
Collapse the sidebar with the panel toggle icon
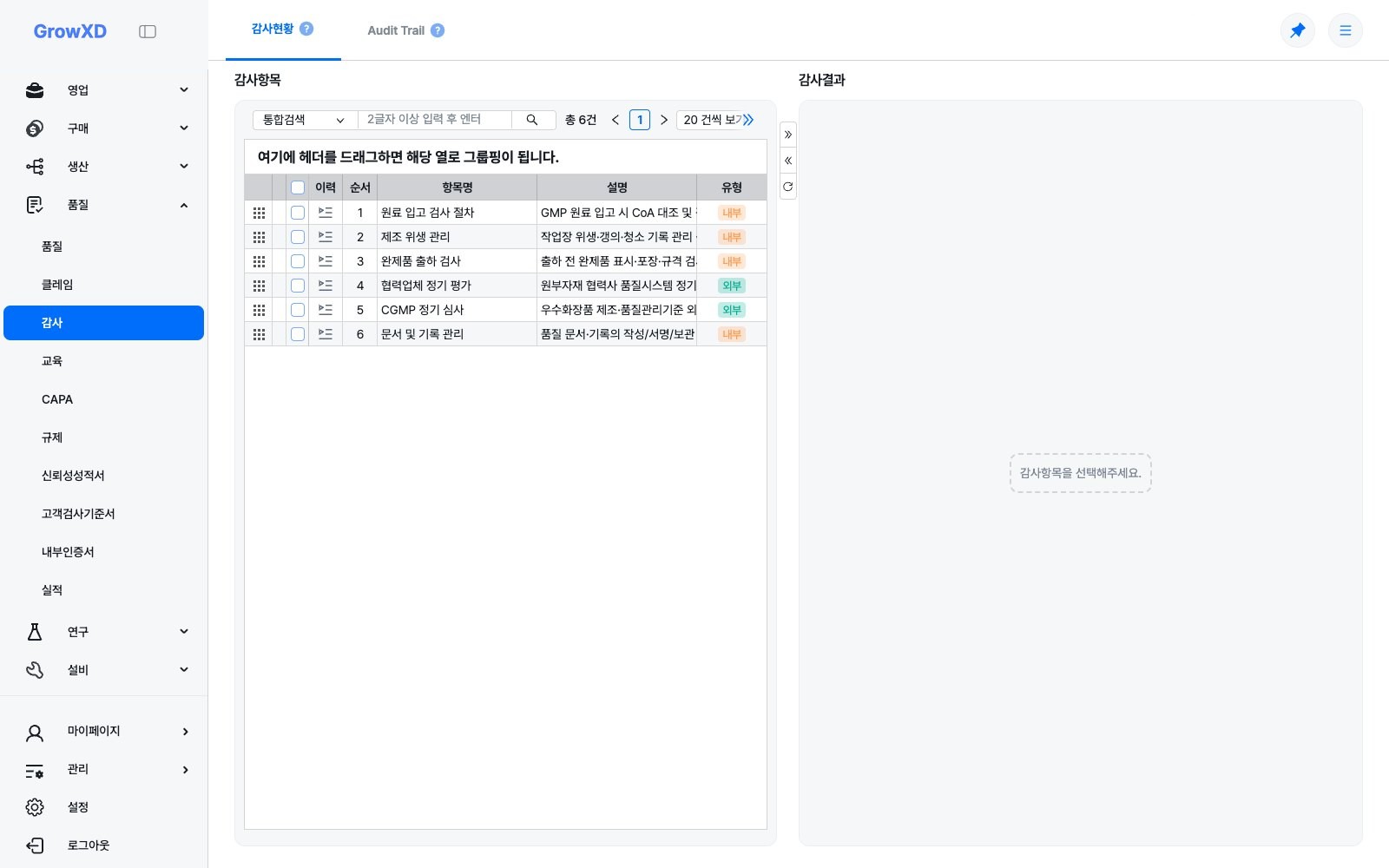point(148,31)
